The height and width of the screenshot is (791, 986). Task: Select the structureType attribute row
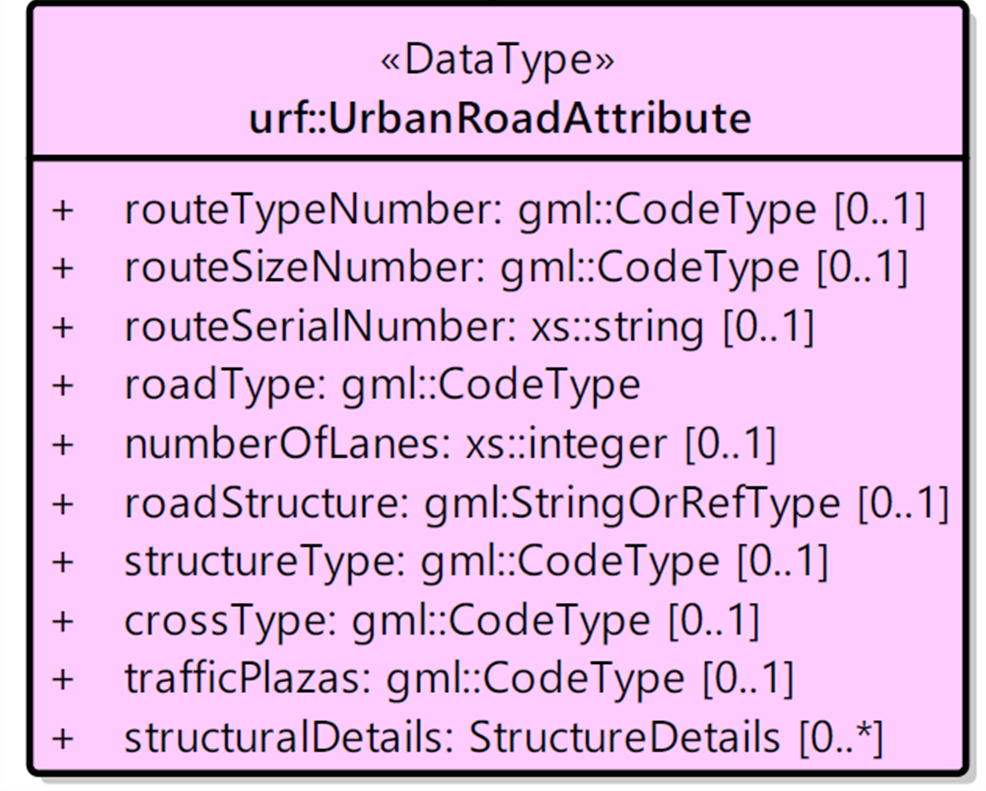440,561
